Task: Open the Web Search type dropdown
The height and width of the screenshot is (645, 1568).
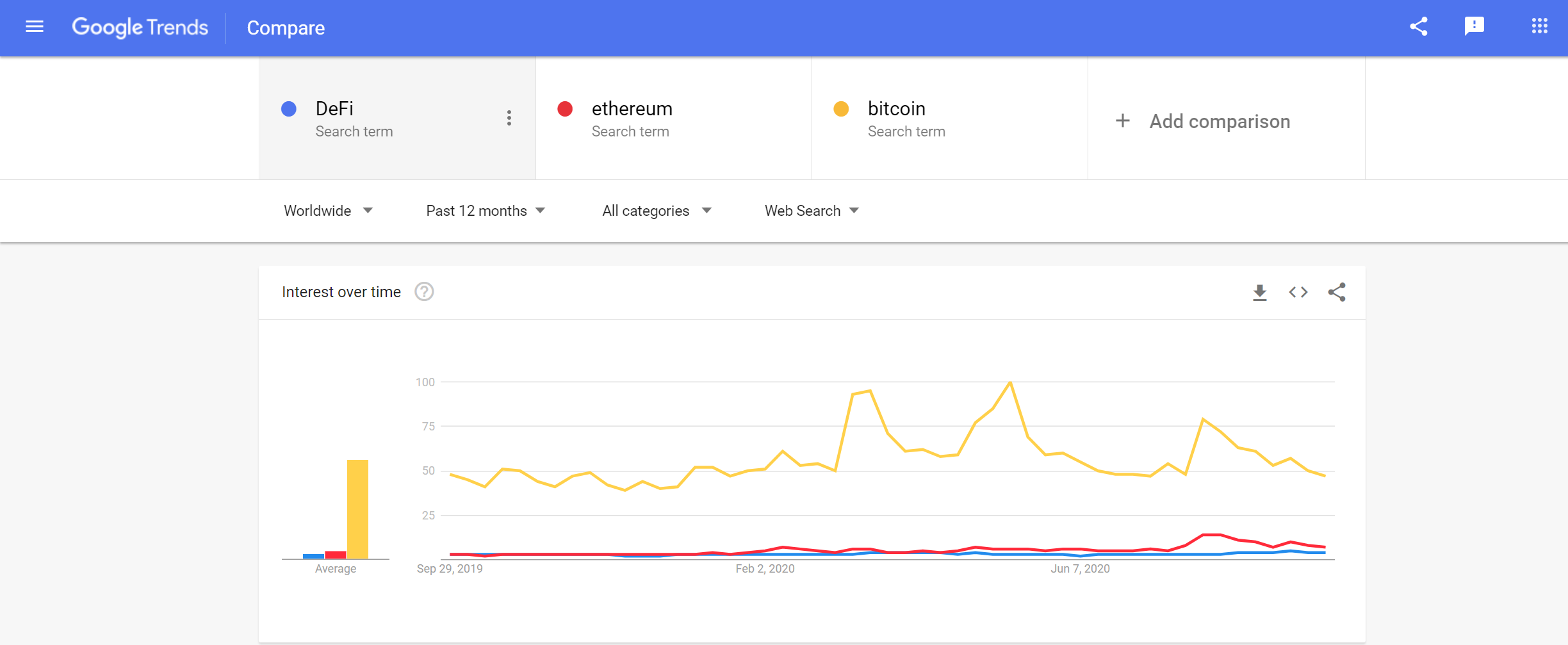Action: 811,211
